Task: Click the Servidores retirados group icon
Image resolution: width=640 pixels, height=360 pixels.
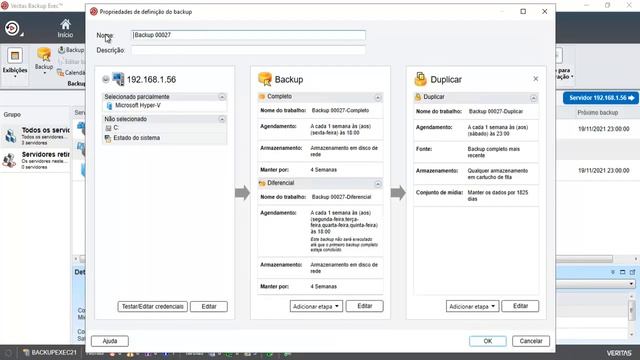Action: tap(10, 160)
